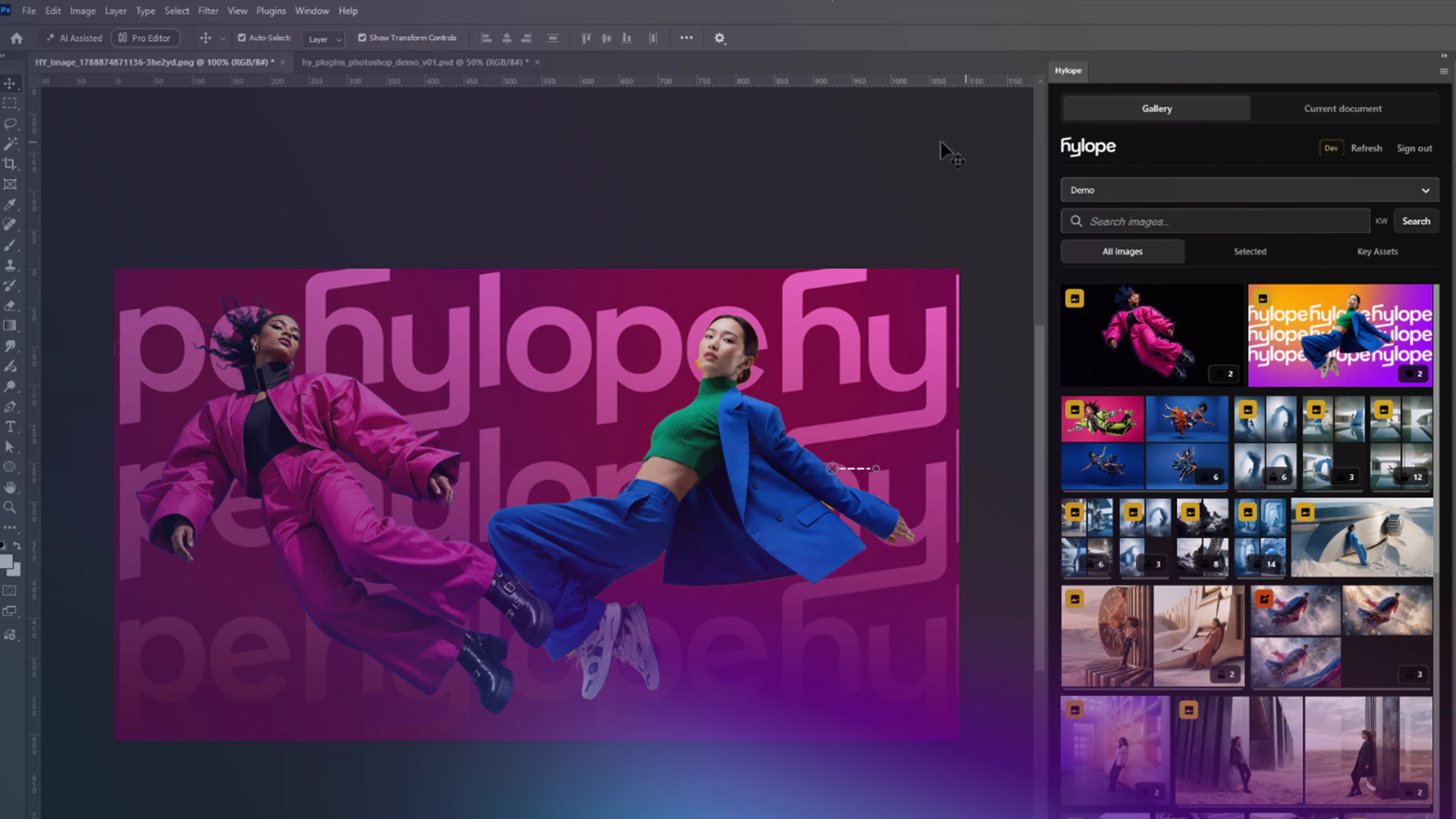This screenshot has width=1456, height=819.
Task: Select the Rectangular Marquee tool
Action: click(10, 103)
